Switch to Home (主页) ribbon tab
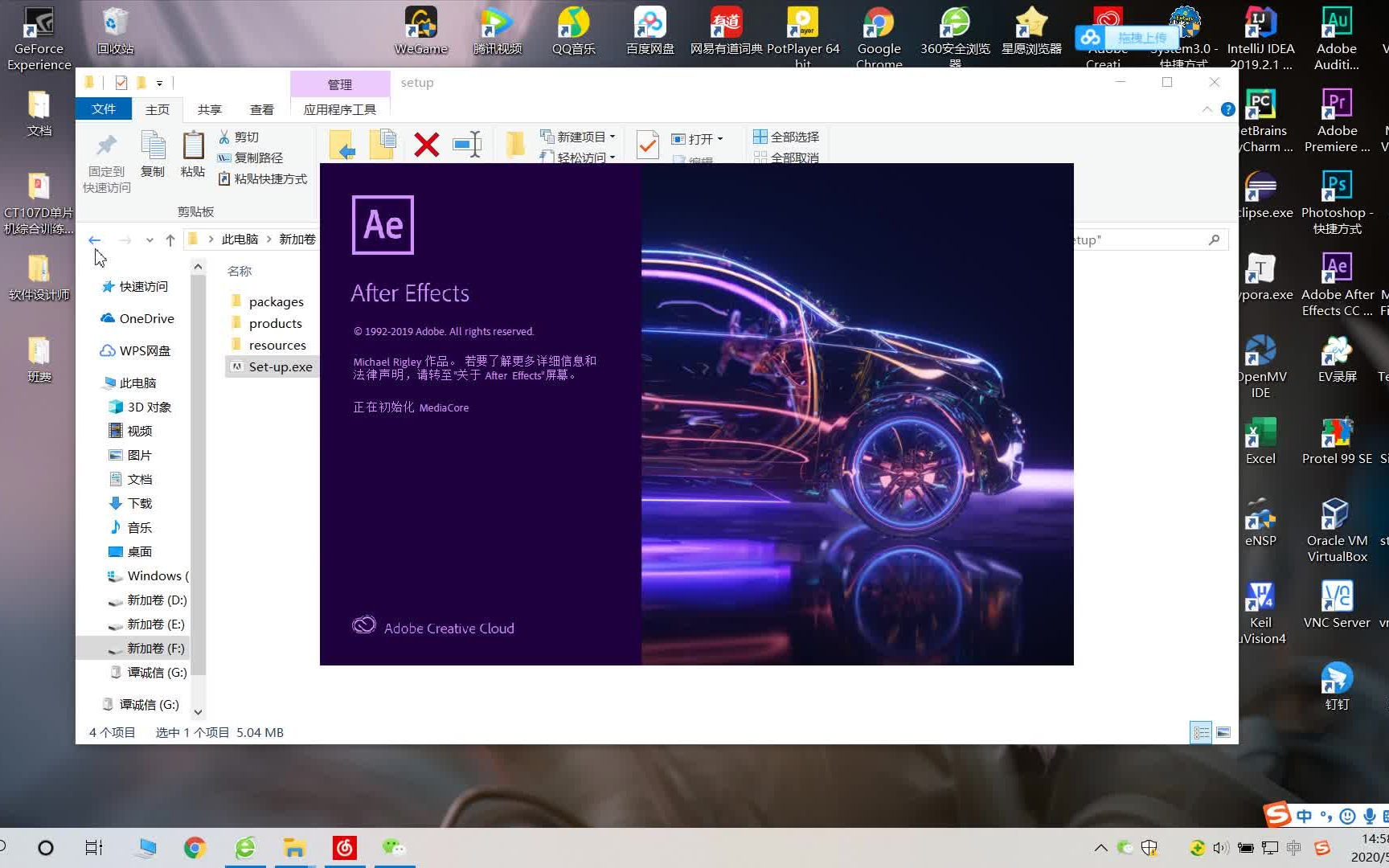This screenshot has width=1389, height=868. (x=158, y=109)
